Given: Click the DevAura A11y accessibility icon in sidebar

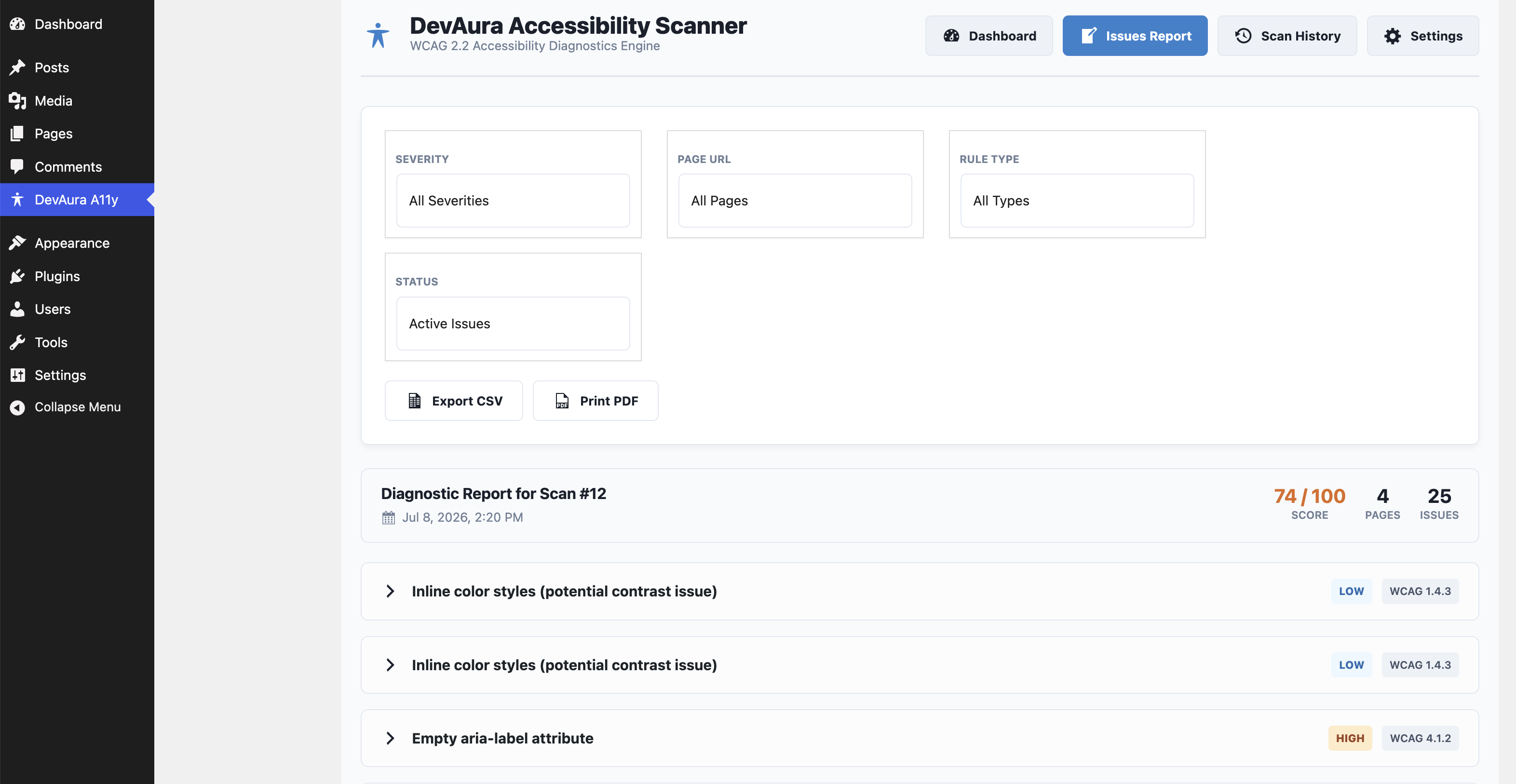Looking at the screenshot, I should point(18,200).
